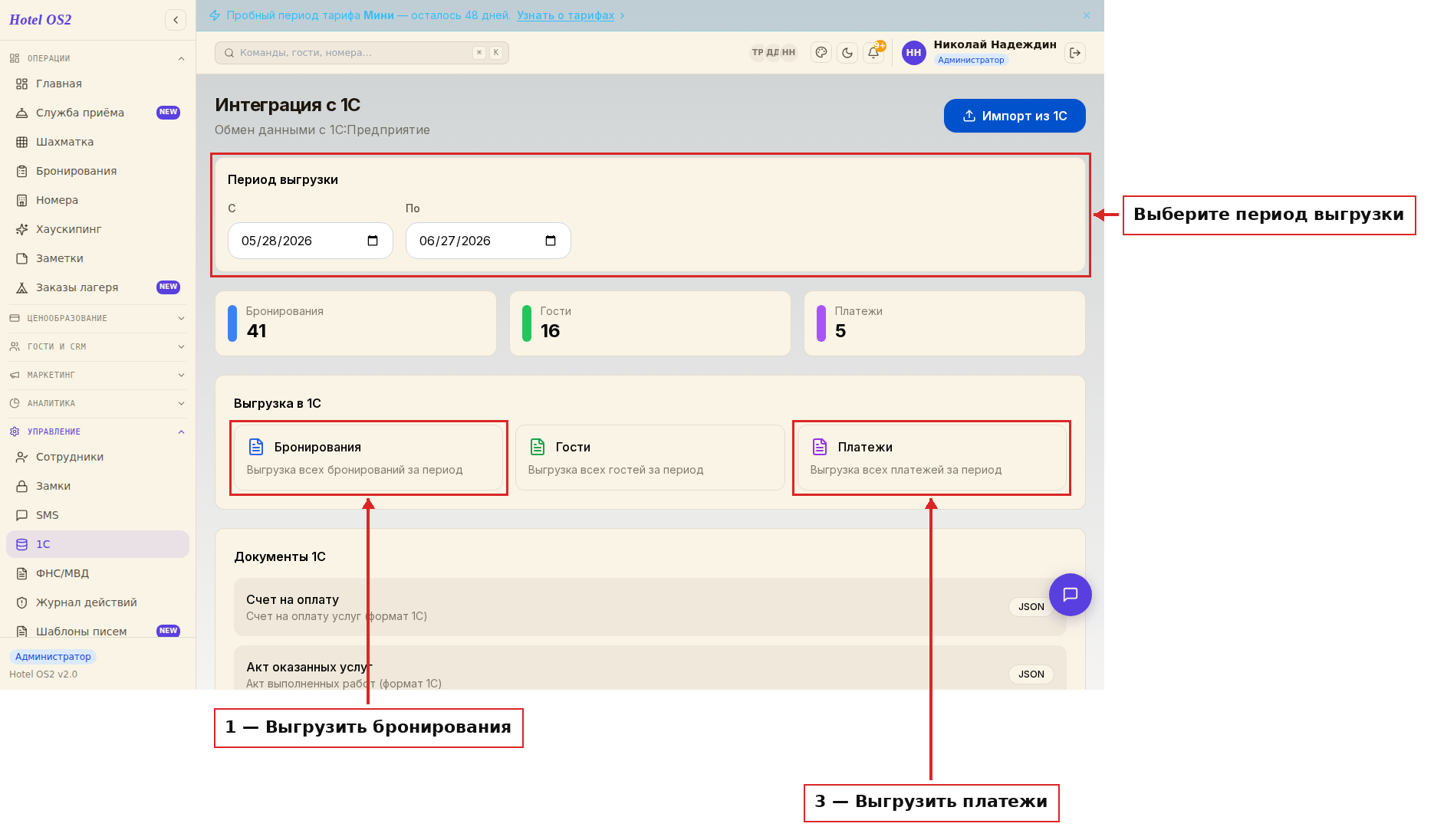Image resolution: width=1434 pixels, height=840 pixels.
Task: Open the chat support bubble button
Action: (1071, 595)
